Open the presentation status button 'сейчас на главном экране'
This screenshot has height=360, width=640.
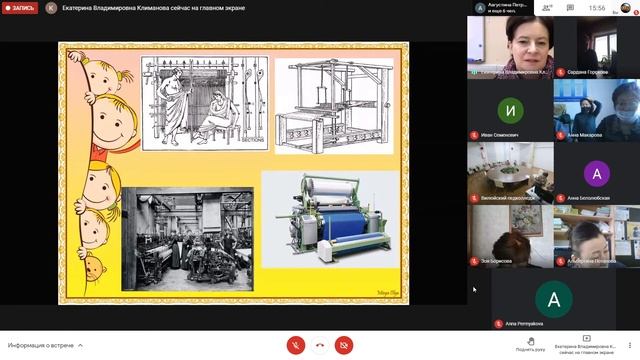[586, 345]
